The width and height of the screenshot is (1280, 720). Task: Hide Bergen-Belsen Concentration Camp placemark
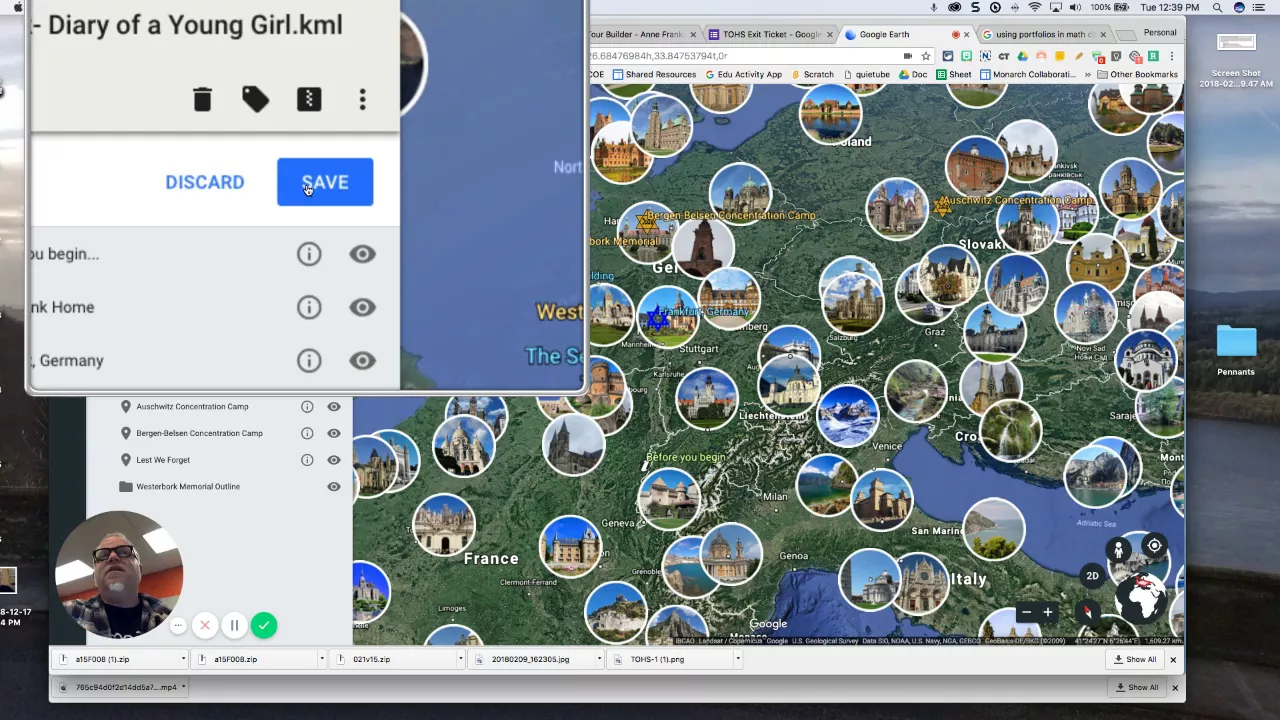(x=334, y=433)
